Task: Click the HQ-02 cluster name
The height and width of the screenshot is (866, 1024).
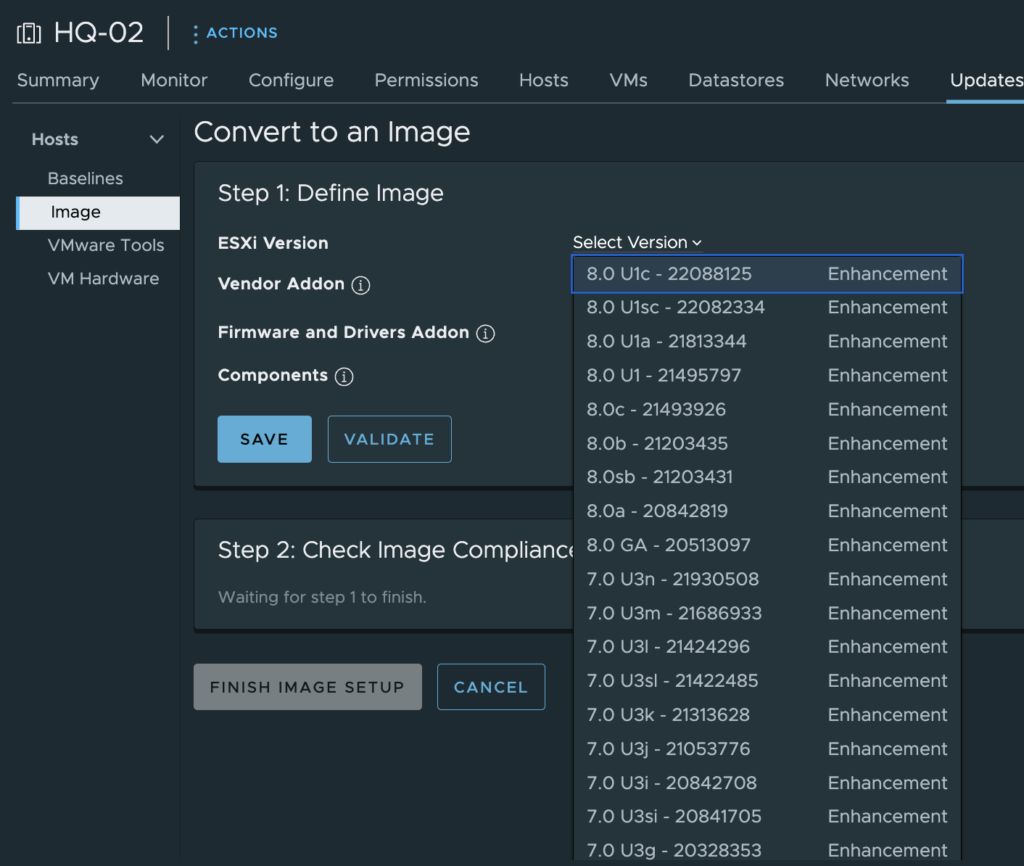Action: pyautogui.click(x=99, y=33)
